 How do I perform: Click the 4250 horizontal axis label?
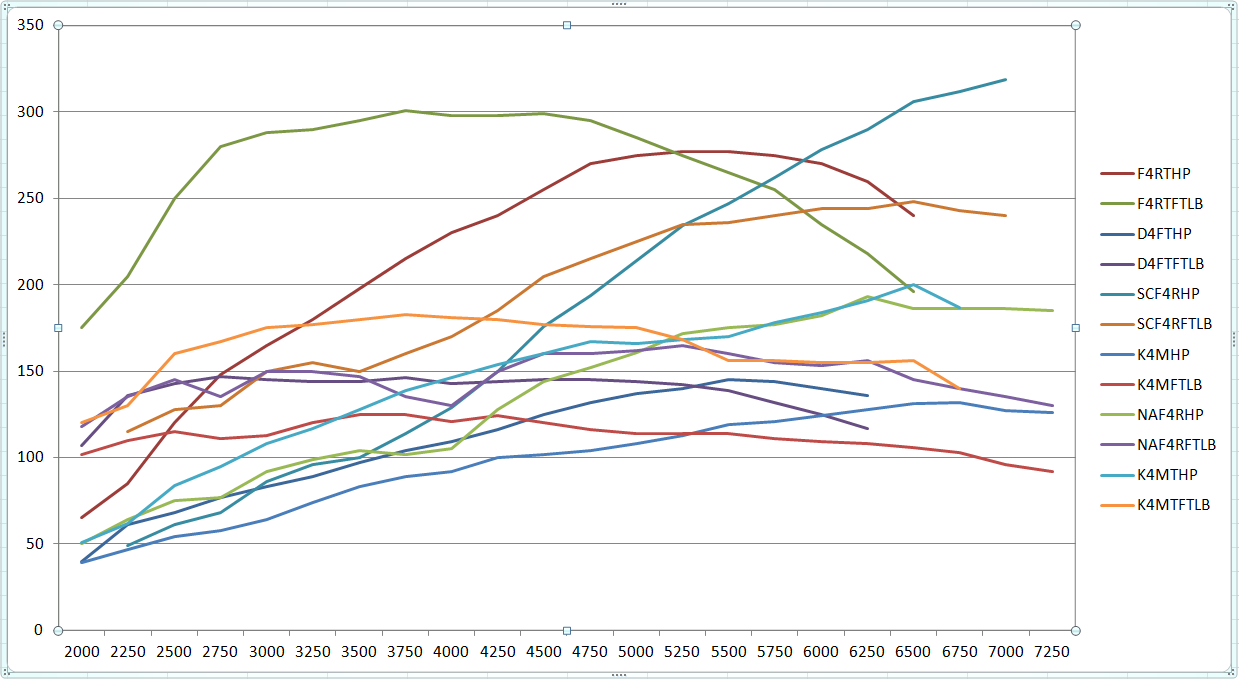coord(498,651)
